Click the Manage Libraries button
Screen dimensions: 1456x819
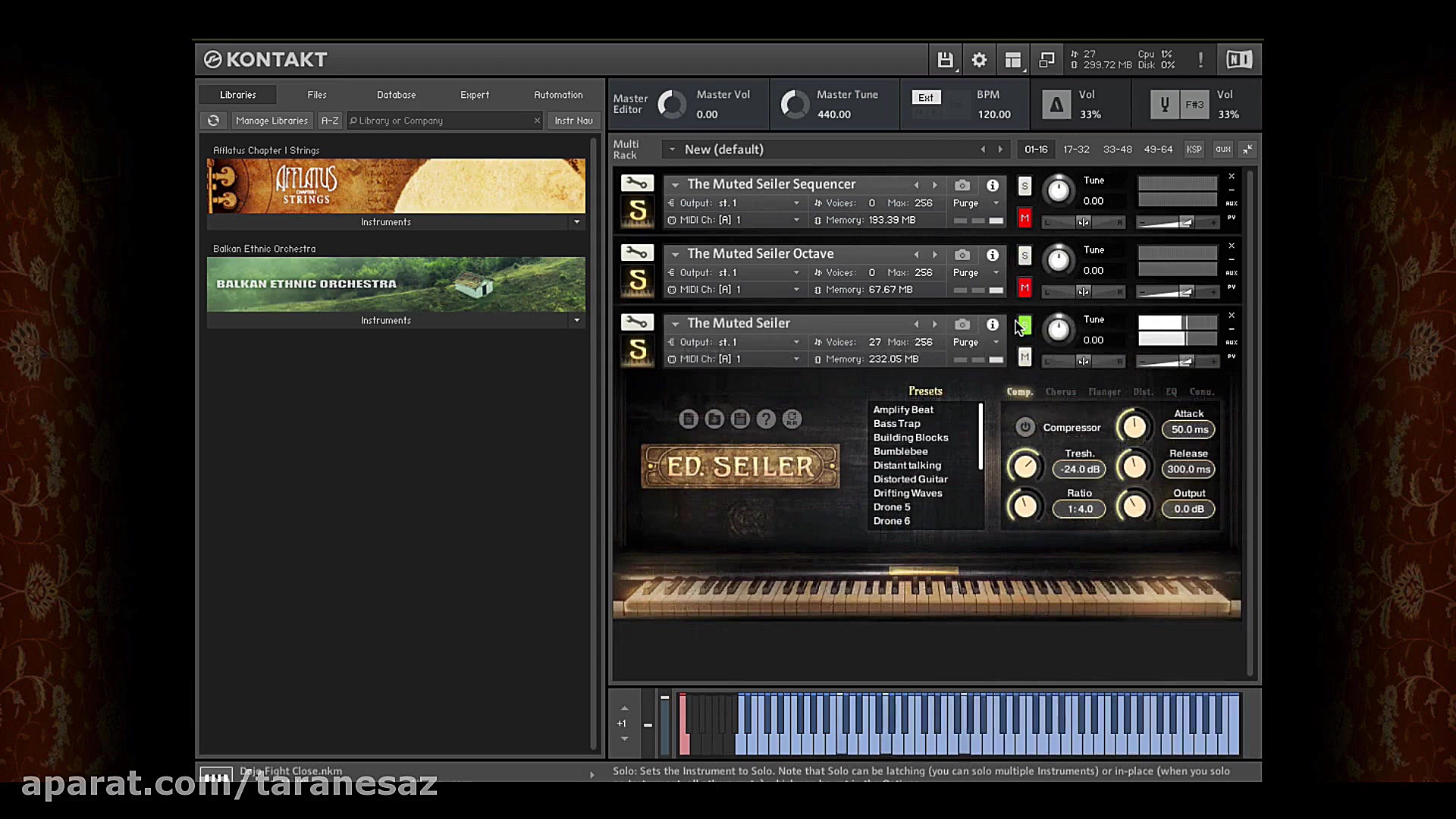(271, 121)
